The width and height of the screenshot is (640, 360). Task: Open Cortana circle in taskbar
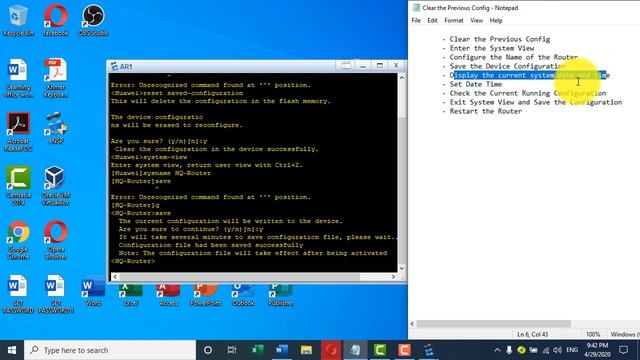point(208,350)
